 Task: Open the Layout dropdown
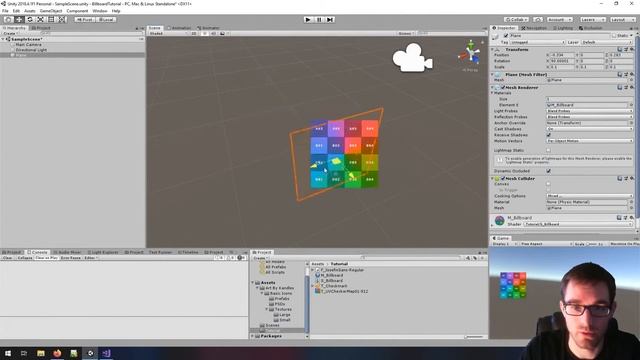pyautogui.click(x=622, y=19)
